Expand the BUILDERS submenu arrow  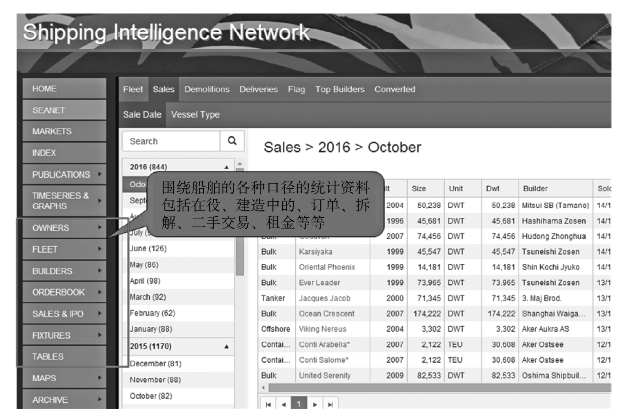[100, 271]
